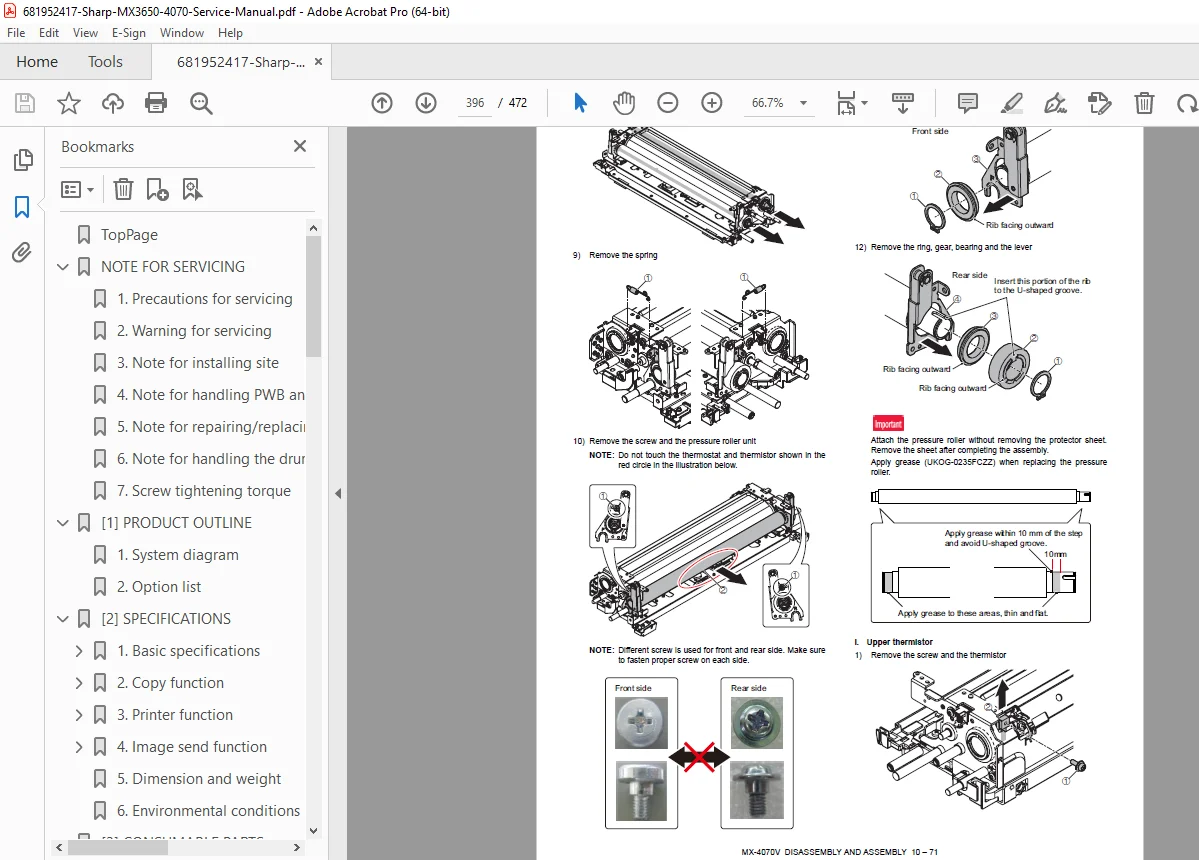Click the page number input field

pos(475,102)
